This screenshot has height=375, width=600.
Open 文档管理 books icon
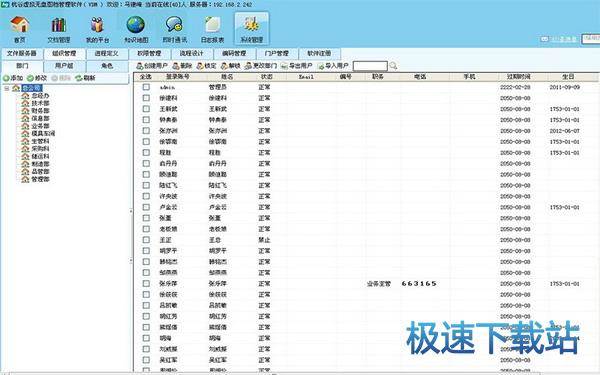pos(59,24)
